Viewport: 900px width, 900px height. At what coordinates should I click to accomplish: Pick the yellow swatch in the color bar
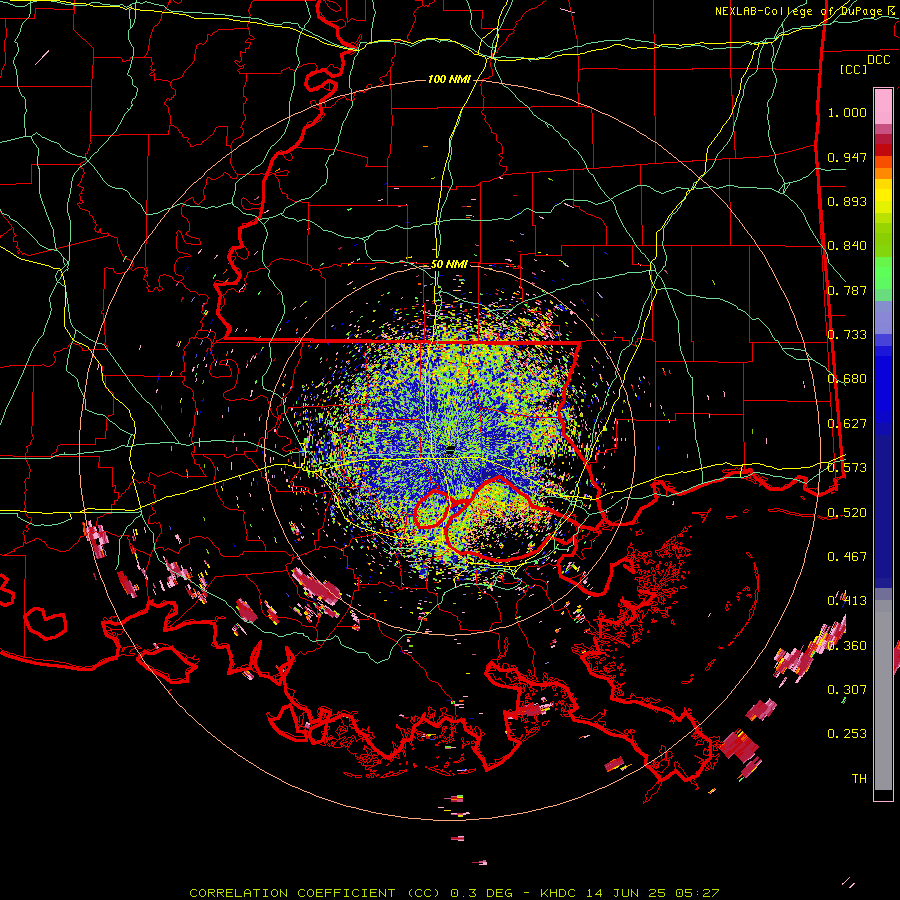tap(882, 197)
